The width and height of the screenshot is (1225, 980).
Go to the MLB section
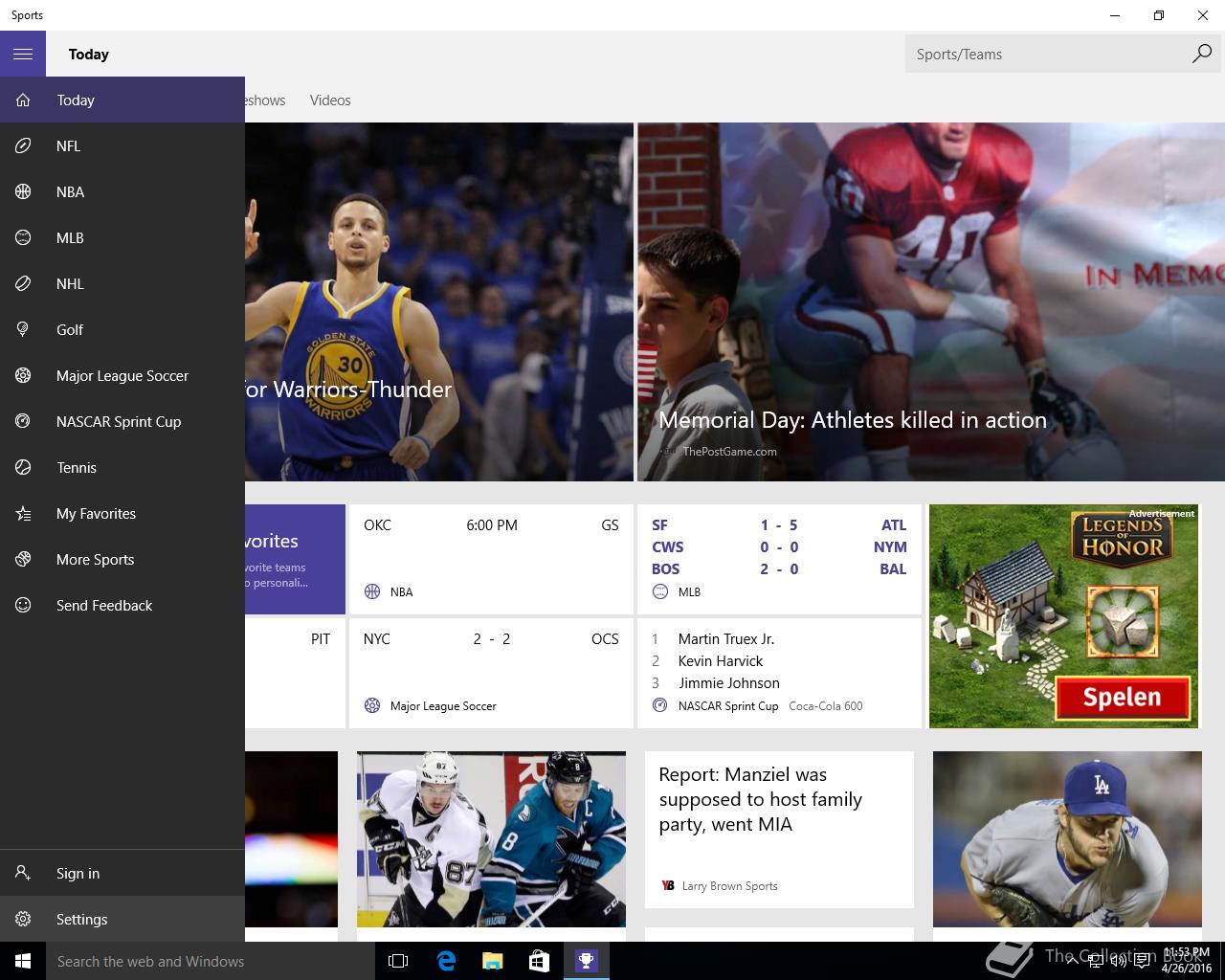point(122,237)
